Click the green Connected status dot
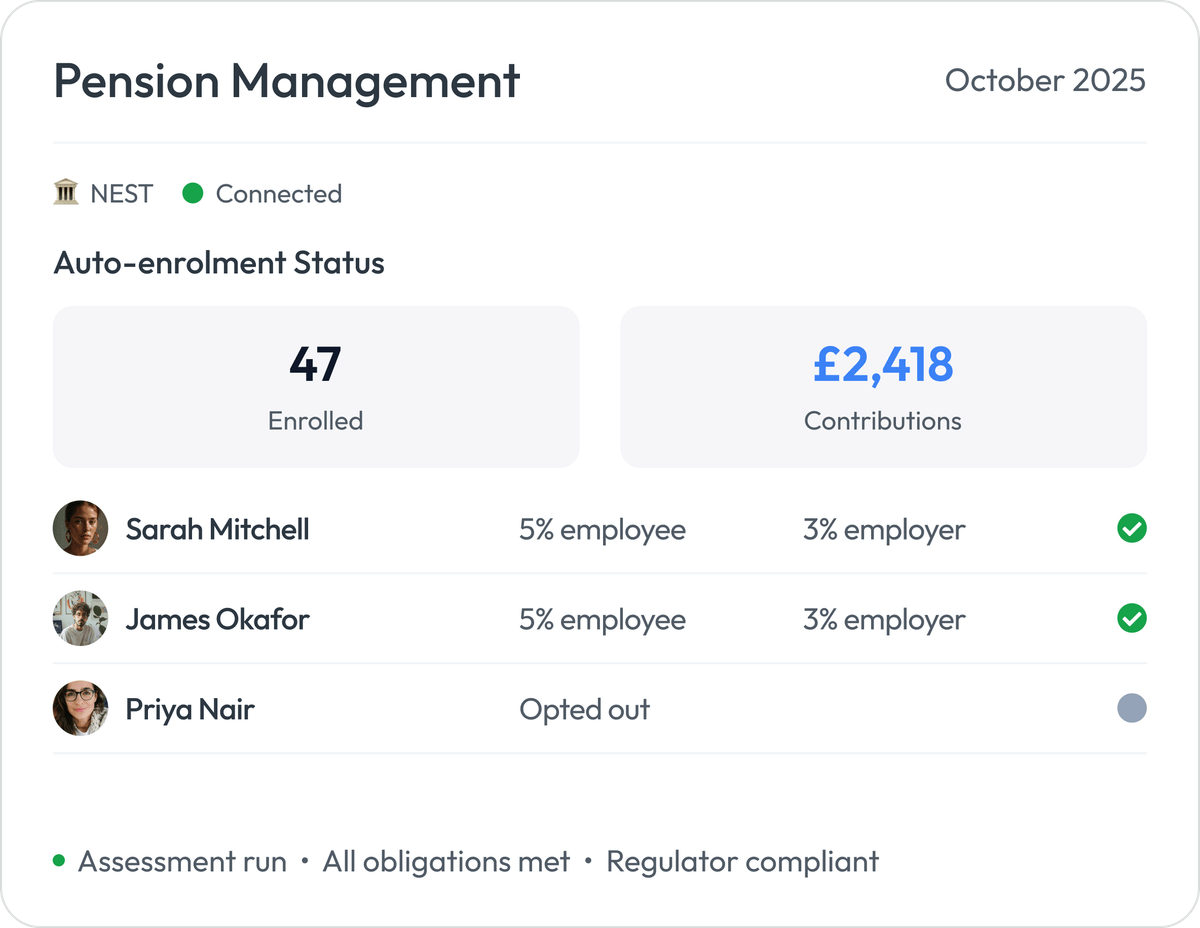The height and width of the screenshot is (928, 1200). pos(192,193)
